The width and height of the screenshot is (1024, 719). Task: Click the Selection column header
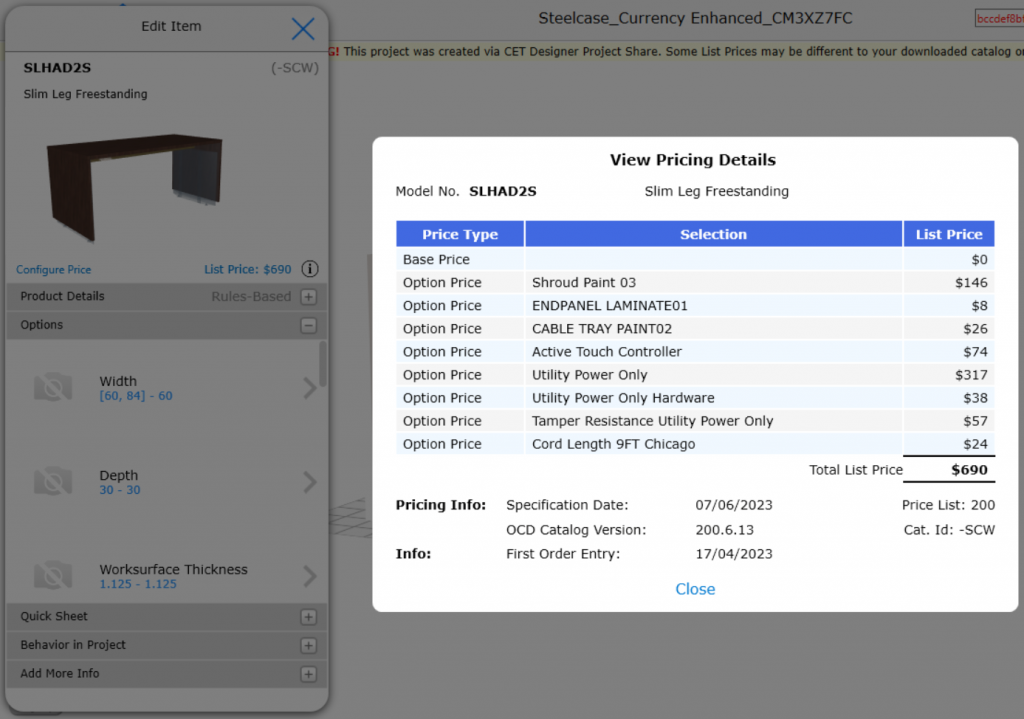click(x=713, y=234)
